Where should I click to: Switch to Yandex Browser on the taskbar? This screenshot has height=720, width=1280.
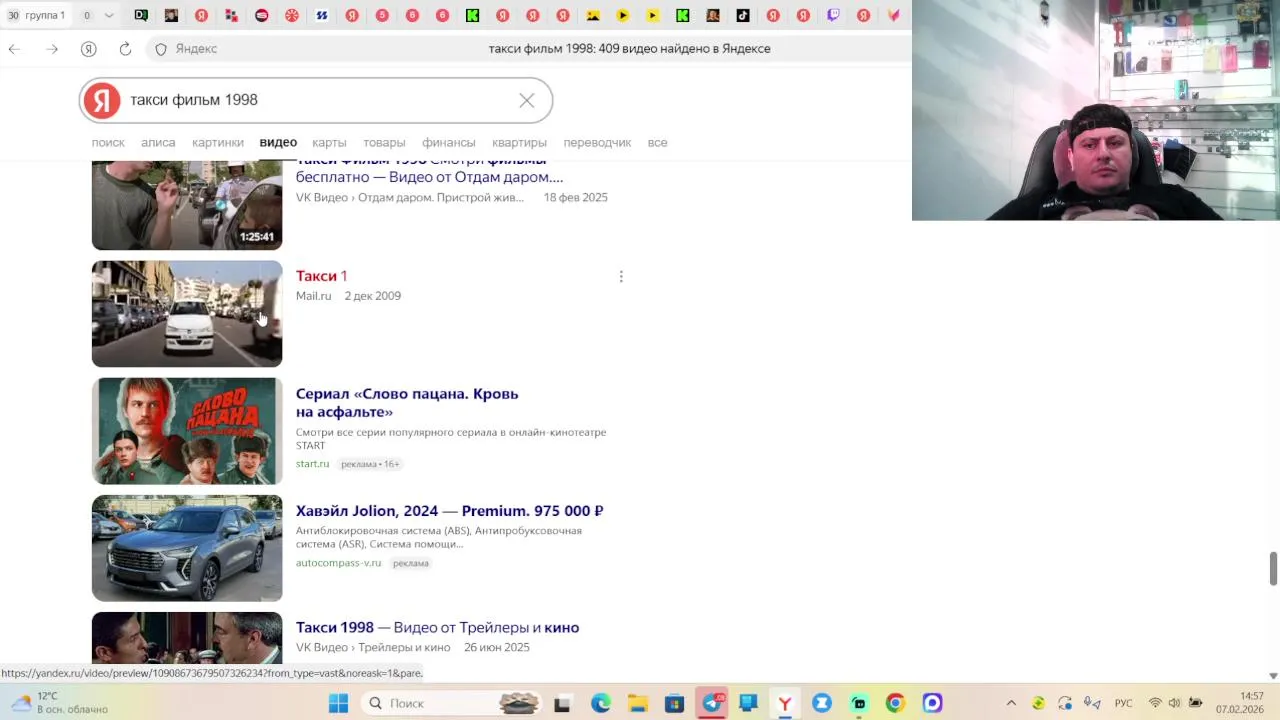click(785, 703)
